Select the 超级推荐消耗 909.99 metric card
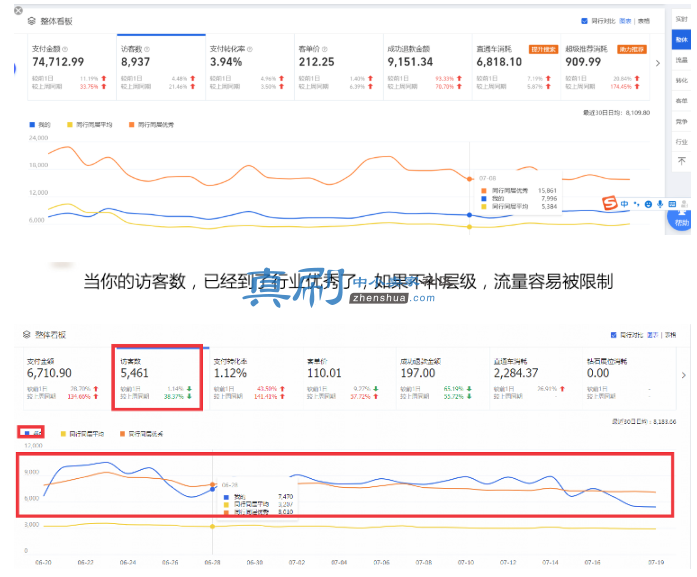This screenshot has width=697, height=577. (x=605, y=67)
